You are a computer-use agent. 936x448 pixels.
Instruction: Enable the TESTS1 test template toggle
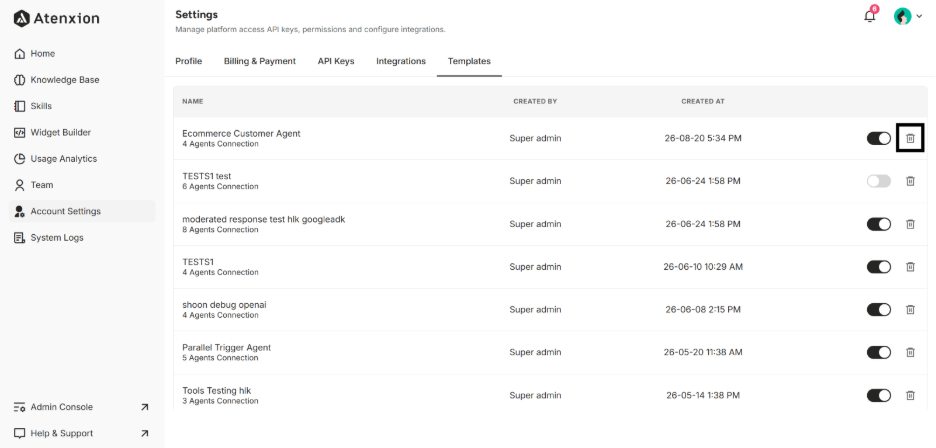coord(879,181)
